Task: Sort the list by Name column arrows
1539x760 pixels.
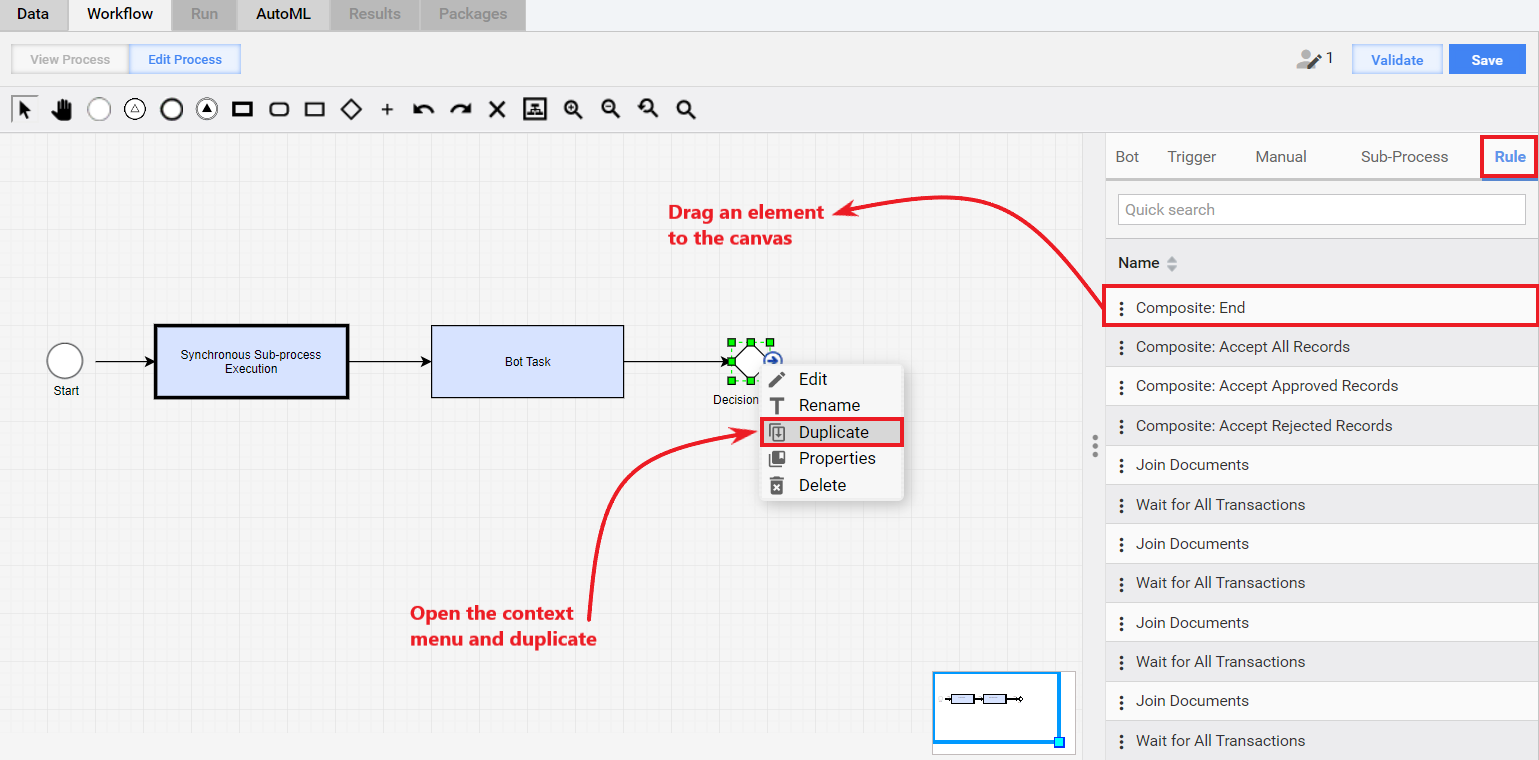Action: 1172,263
